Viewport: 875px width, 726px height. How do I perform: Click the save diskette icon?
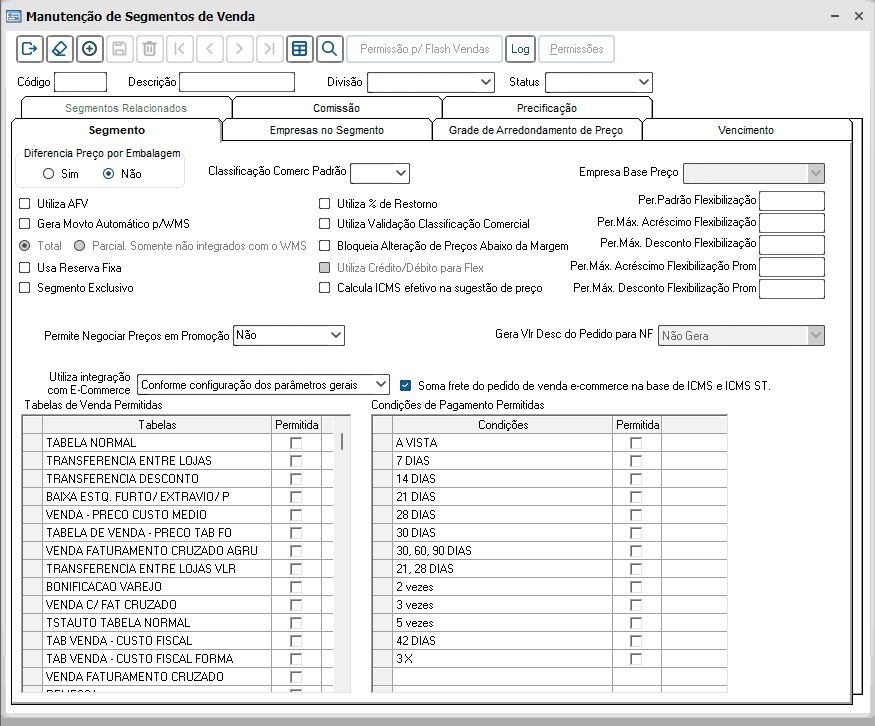click(x=119, y=49)
